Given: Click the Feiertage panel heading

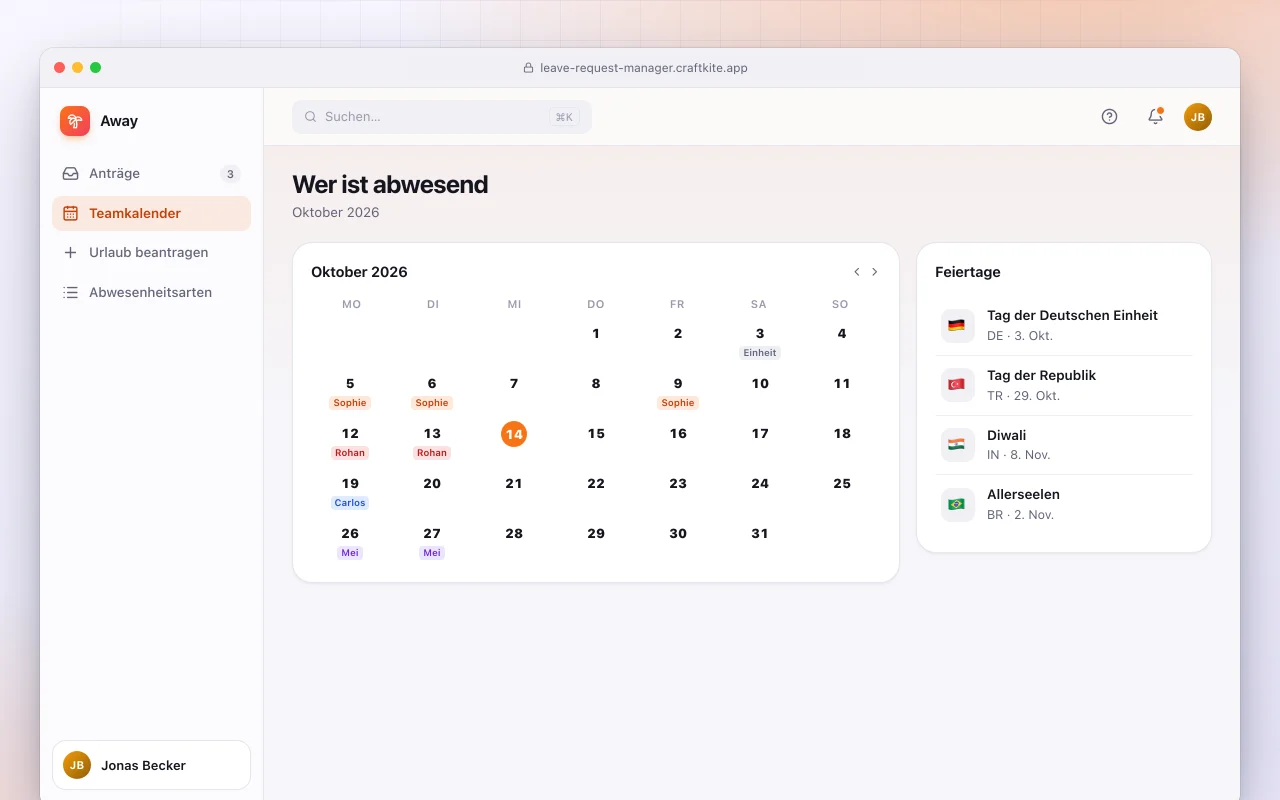Looking at the screenshot, I should pyautogui.click(x=968, y=272).
